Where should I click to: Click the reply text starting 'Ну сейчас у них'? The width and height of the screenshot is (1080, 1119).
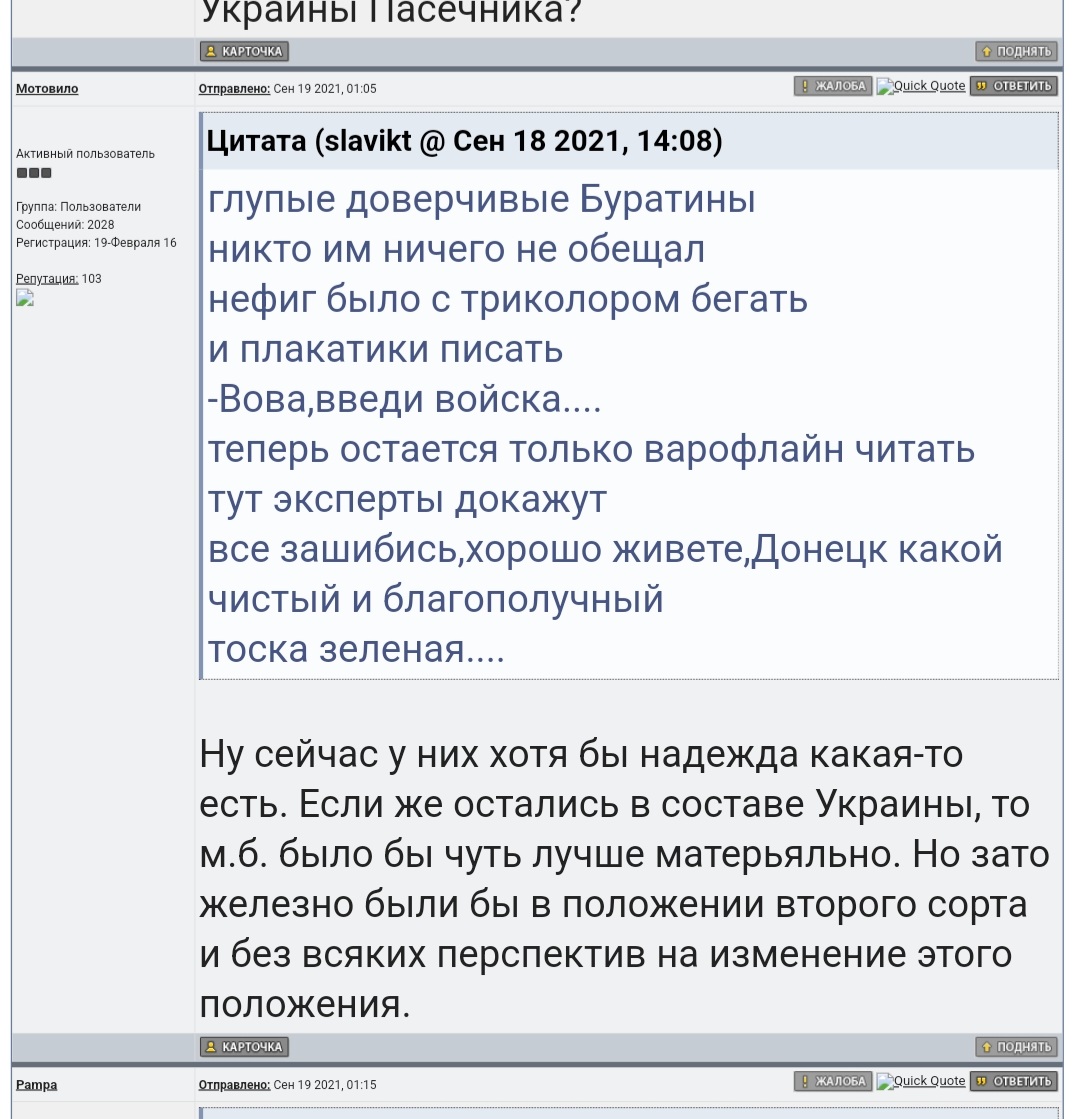580,754
